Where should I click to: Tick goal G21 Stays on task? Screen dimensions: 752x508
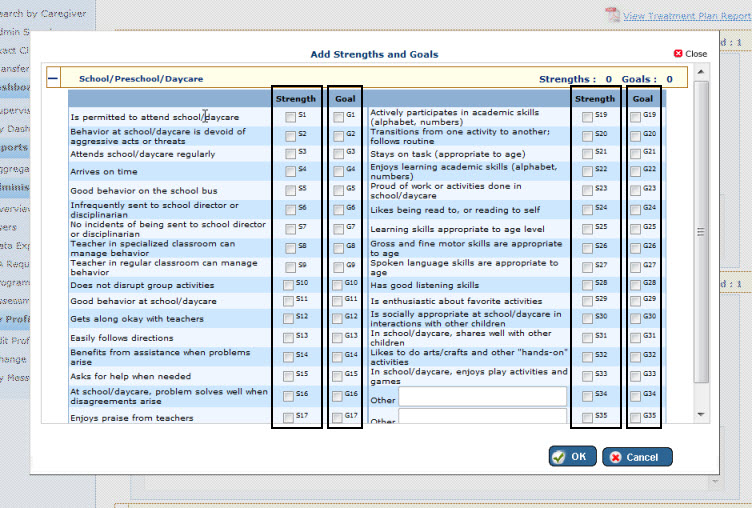[635, 154]
